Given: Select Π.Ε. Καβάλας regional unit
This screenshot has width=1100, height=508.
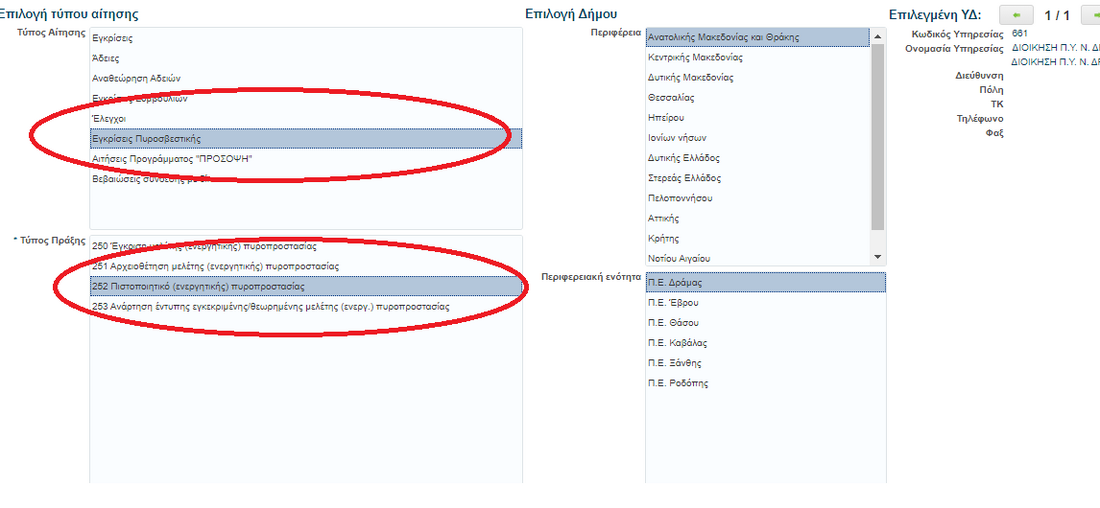Looking at the screenshot, I should click(678, 343).
